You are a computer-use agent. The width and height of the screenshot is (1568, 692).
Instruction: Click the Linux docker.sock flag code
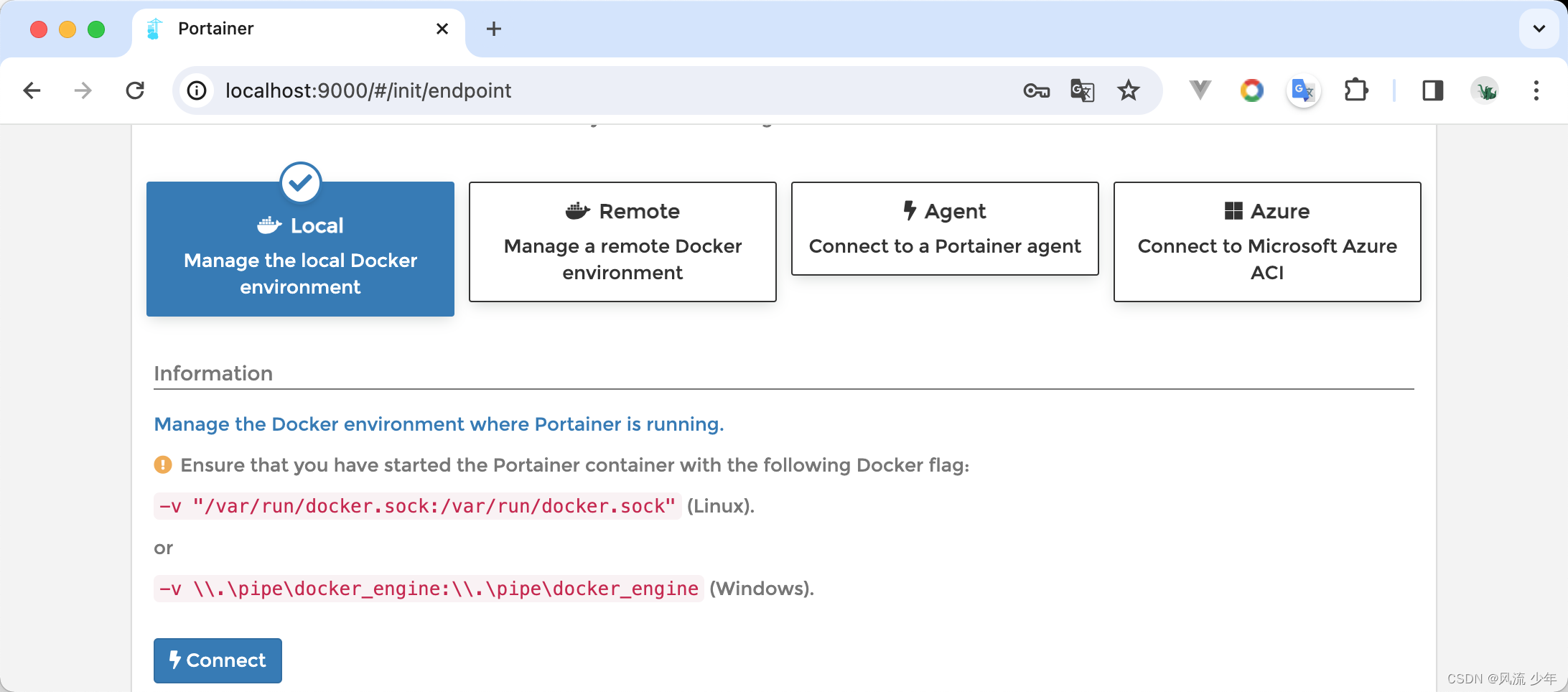click(417, 506)
